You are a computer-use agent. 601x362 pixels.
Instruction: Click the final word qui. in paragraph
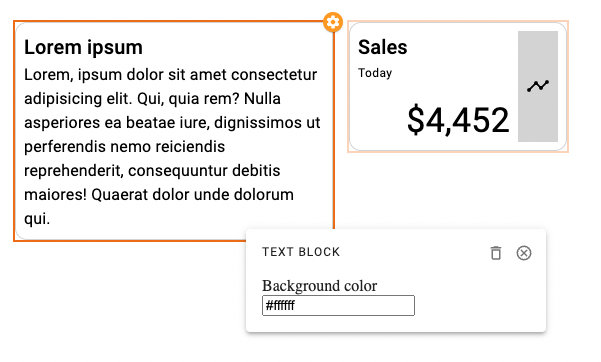37,219
